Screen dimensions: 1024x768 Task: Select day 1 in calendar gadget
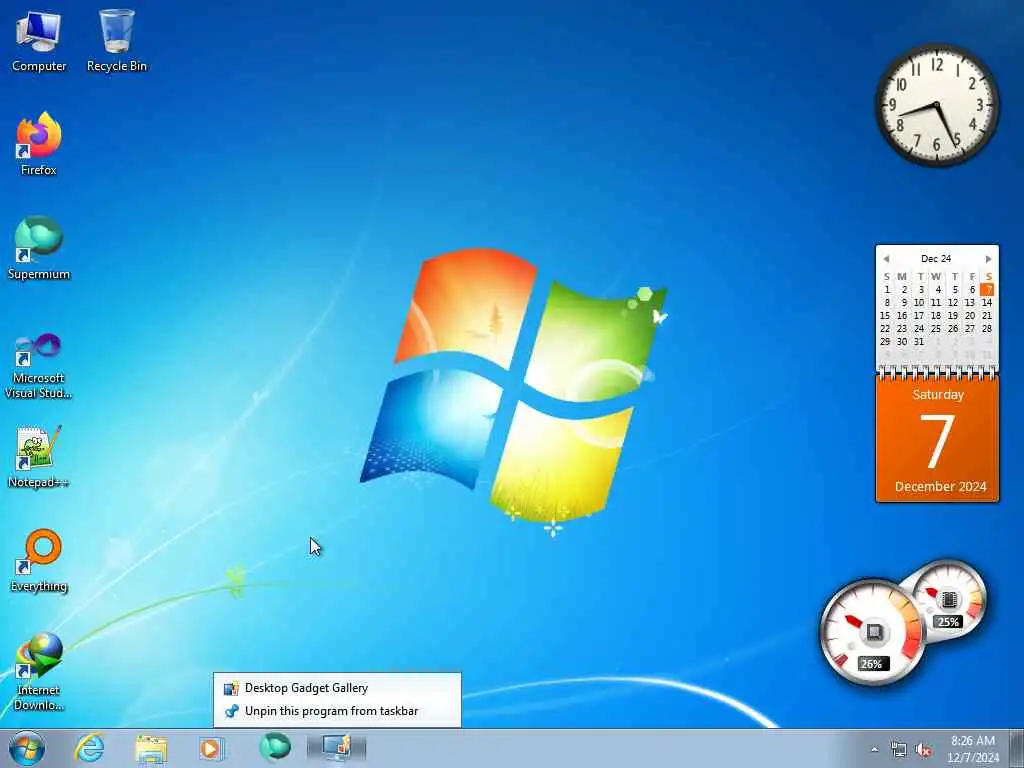(887, 289)
